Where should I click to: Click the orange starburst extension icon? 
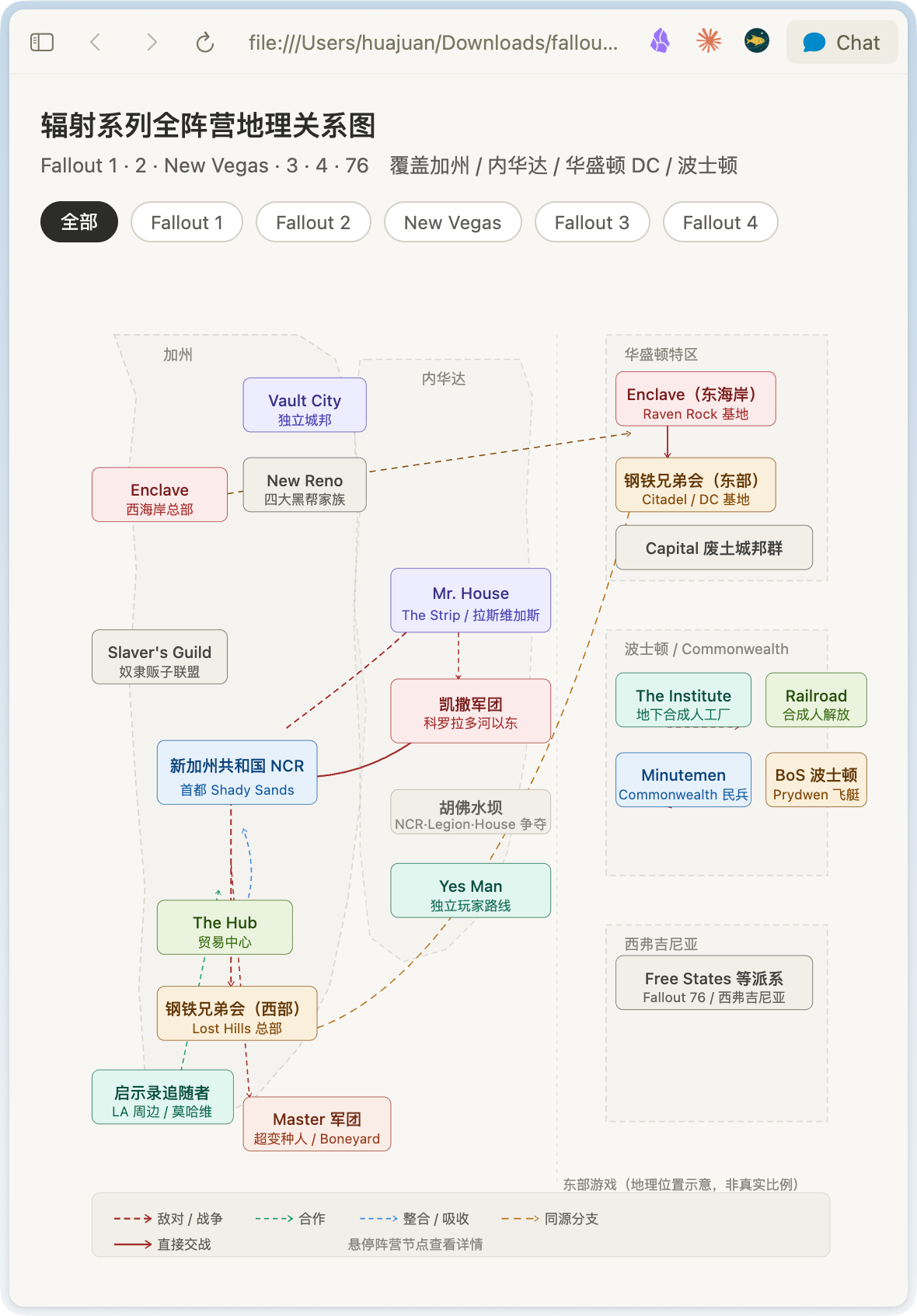[708, 41]
